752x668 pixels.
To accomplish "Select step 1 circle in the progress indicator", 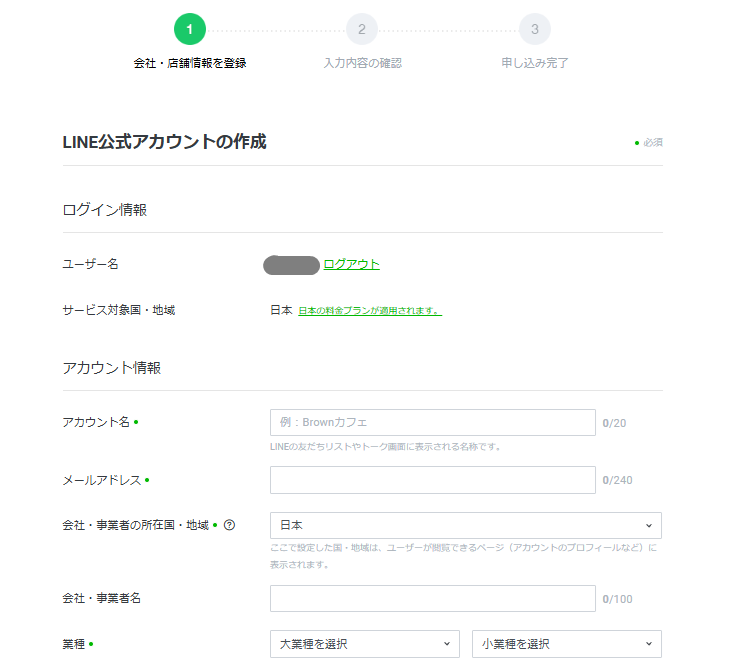I will [190, 29].
